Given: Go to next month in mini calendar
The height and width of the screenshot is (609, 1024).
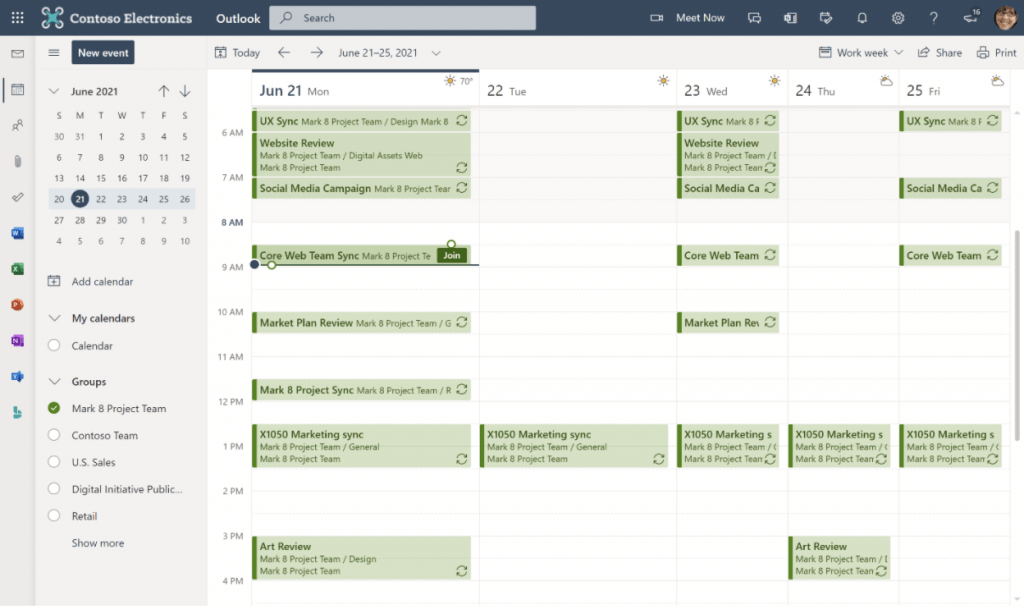Looking at the screenshot, I should point(185,91).
